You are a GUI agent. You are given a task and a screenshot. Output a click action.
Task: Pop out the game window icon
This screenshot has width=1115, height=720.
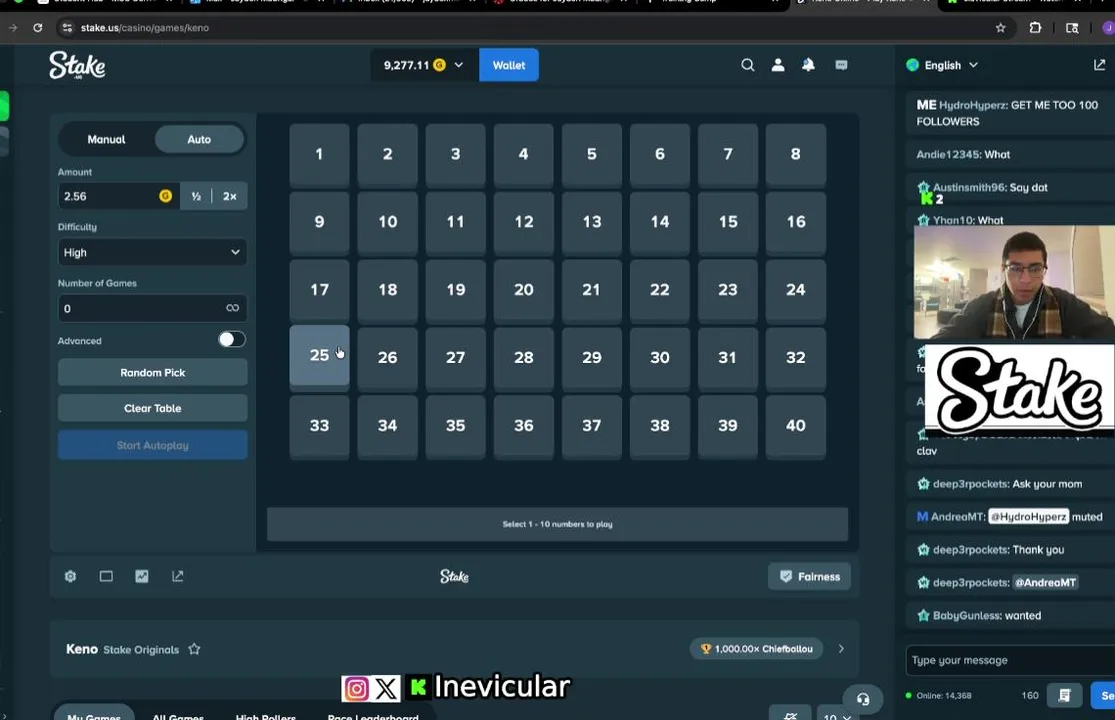point(178,576)
